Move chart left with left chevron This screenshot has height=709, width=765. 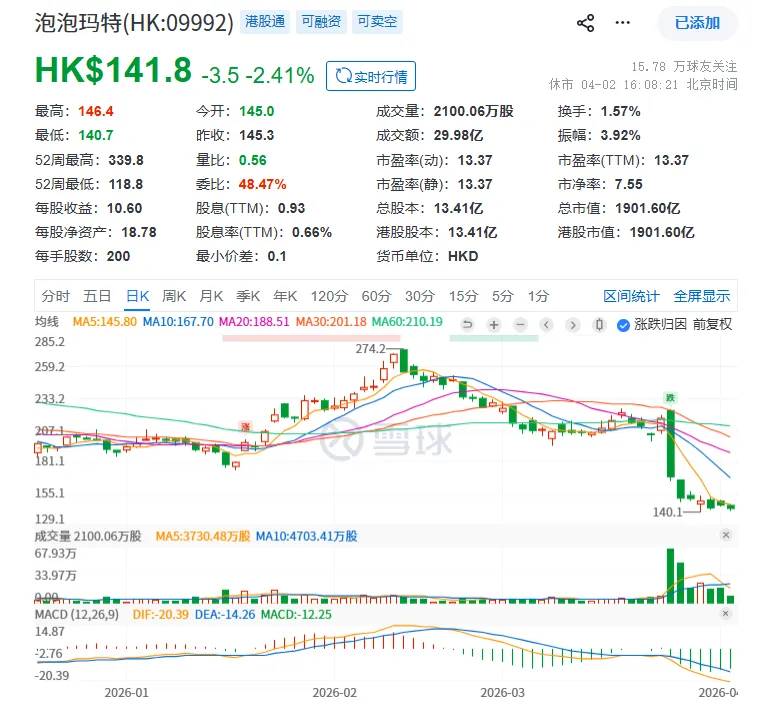(546, 324)
